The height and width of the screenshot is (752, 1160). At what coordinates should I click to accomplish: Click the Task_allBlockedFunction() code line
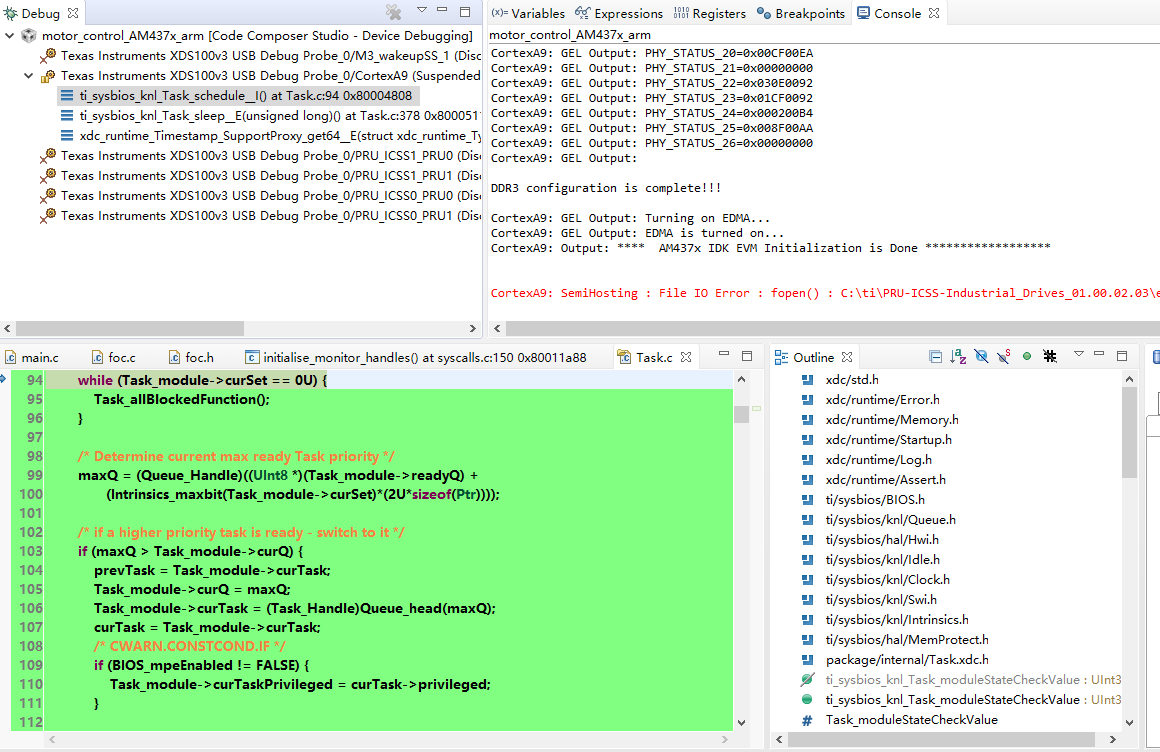(181, 400)
